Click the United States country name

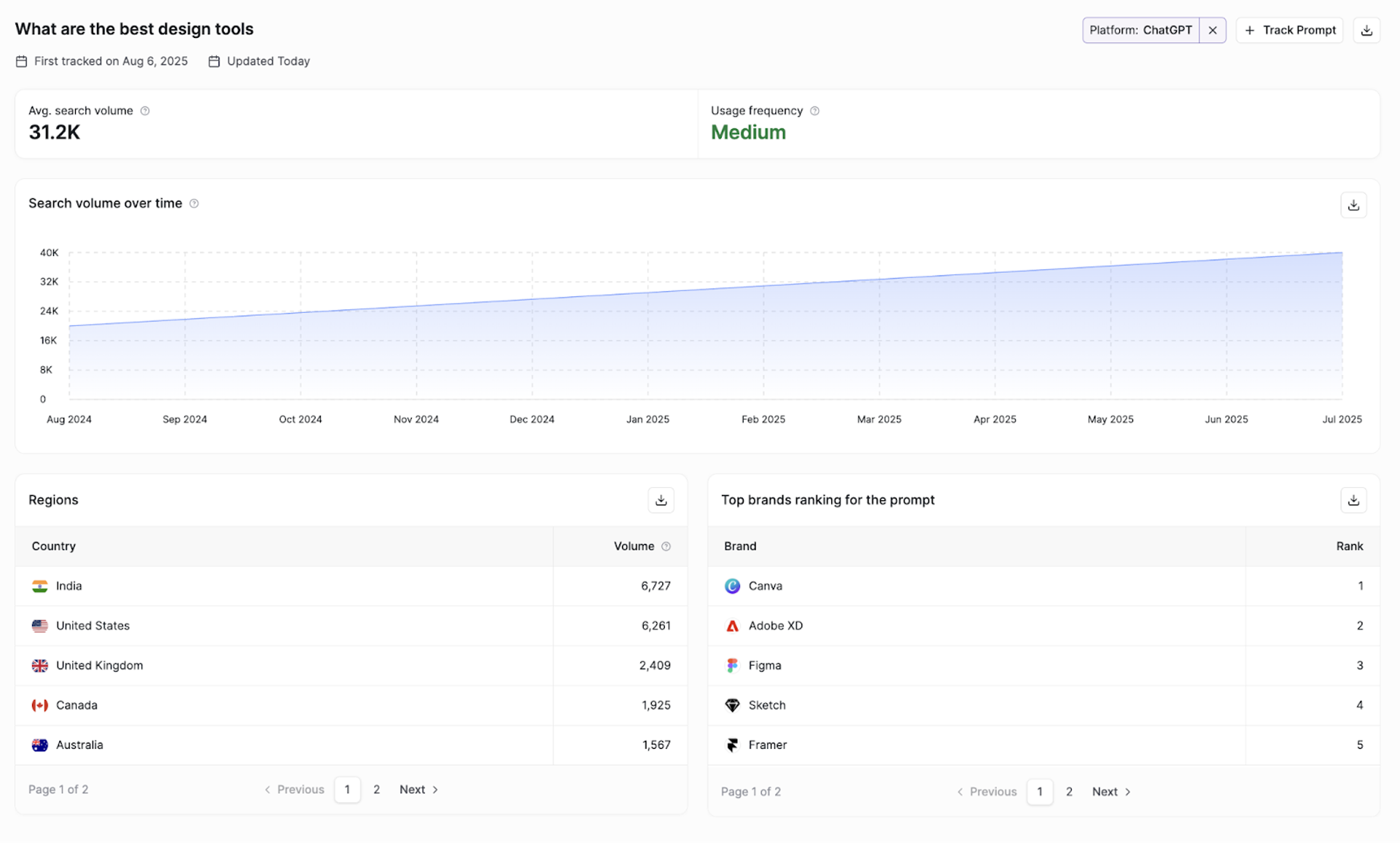[x=93, y=626]
